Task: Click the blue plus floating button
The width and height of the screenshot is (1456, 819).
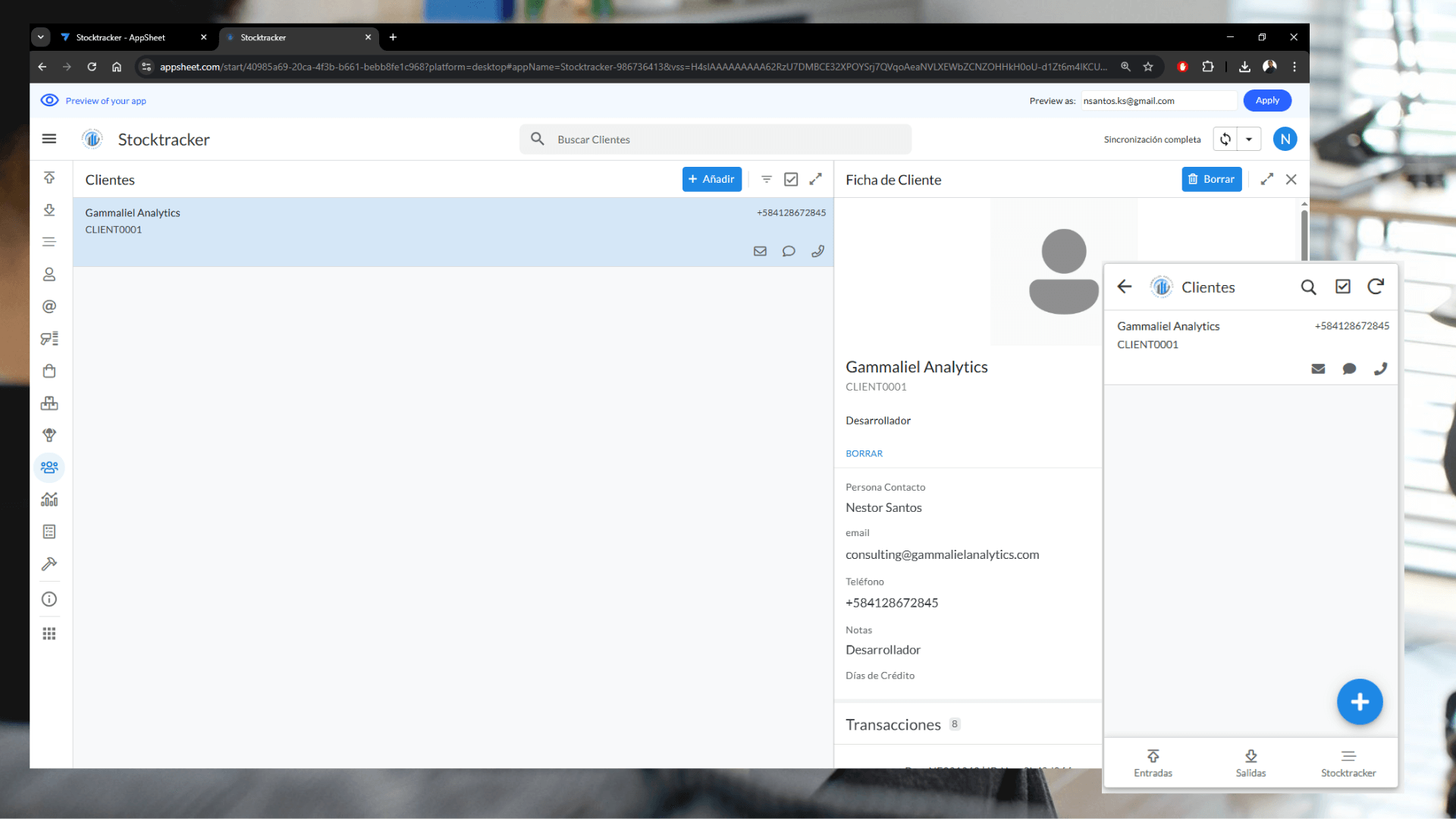Action: pos(1360,701)
